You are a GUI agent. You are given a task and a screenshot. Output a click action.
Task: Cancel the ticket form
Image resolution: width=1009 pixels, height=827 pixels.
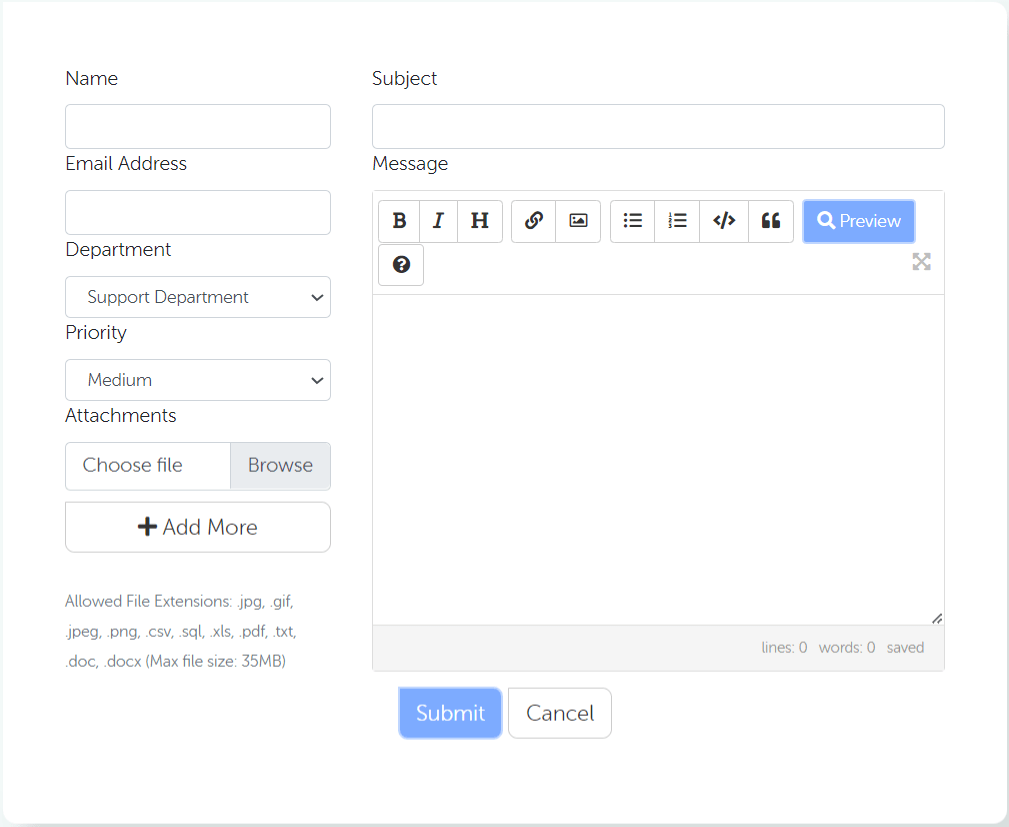(560, 713)
